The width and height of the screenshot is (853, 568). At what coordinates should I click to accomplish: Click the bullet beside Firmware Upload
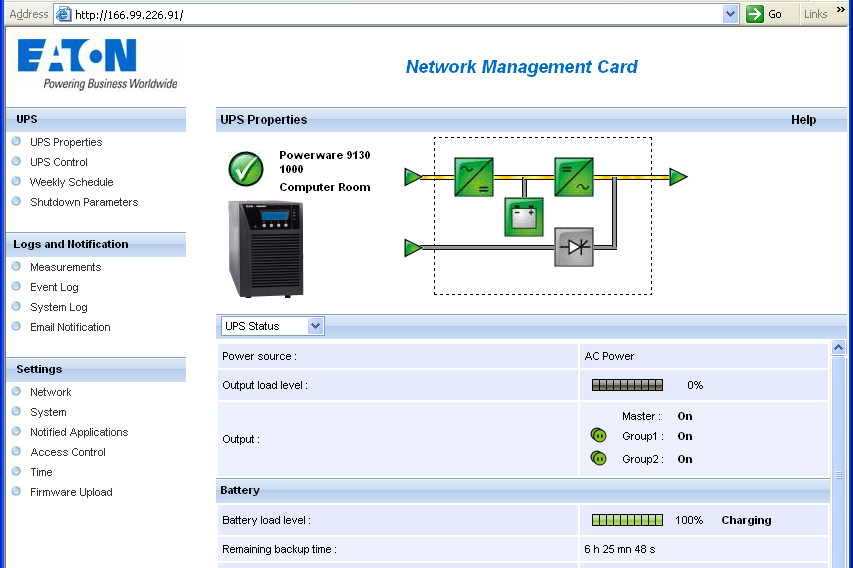click(x=16, y=491)
